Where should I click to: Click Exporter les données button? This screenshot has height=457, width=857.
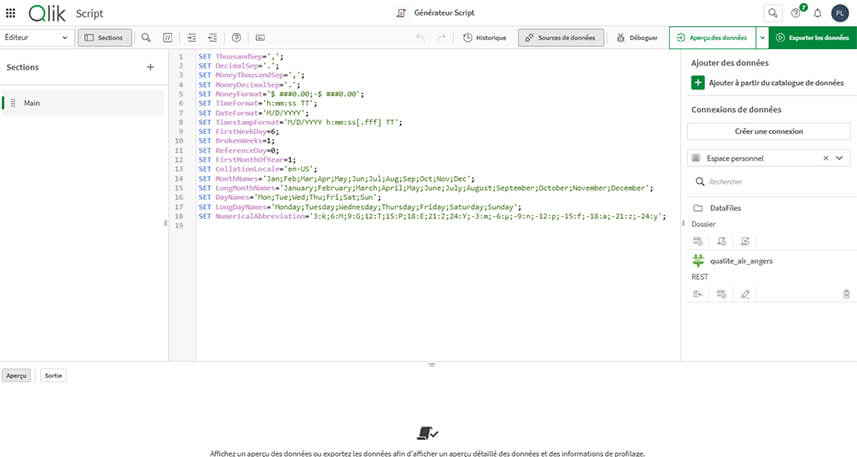tap(812, 37)
